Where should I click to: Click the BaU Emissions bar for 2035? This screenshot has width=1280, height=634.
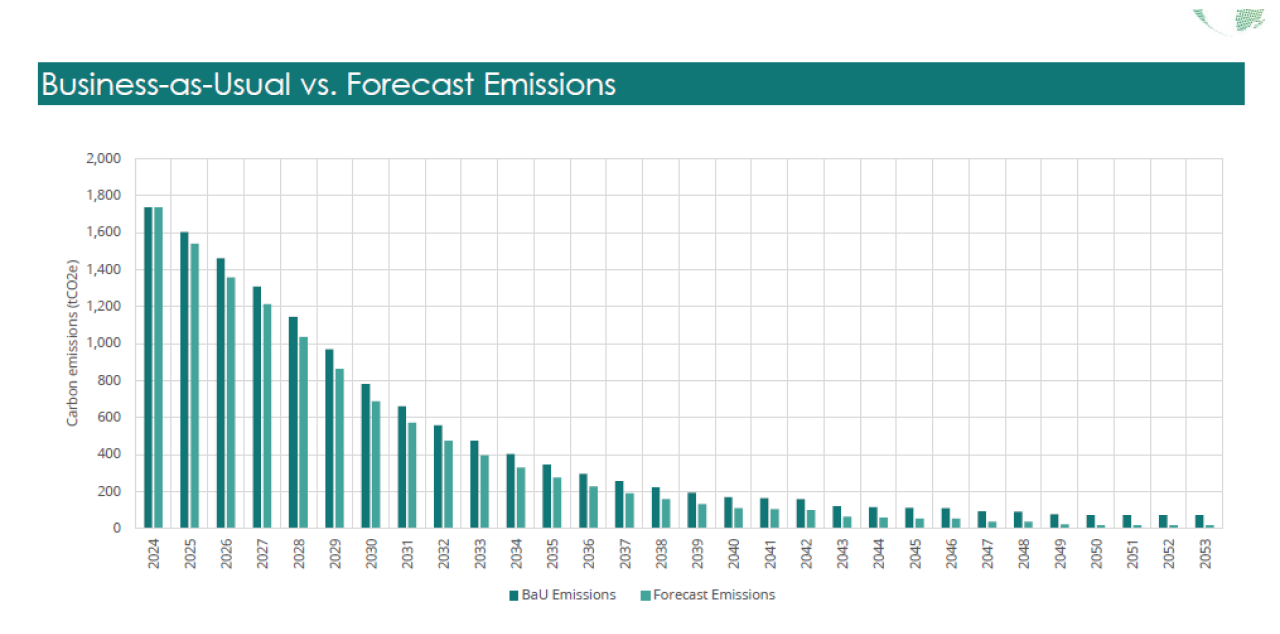click(547, 495)
